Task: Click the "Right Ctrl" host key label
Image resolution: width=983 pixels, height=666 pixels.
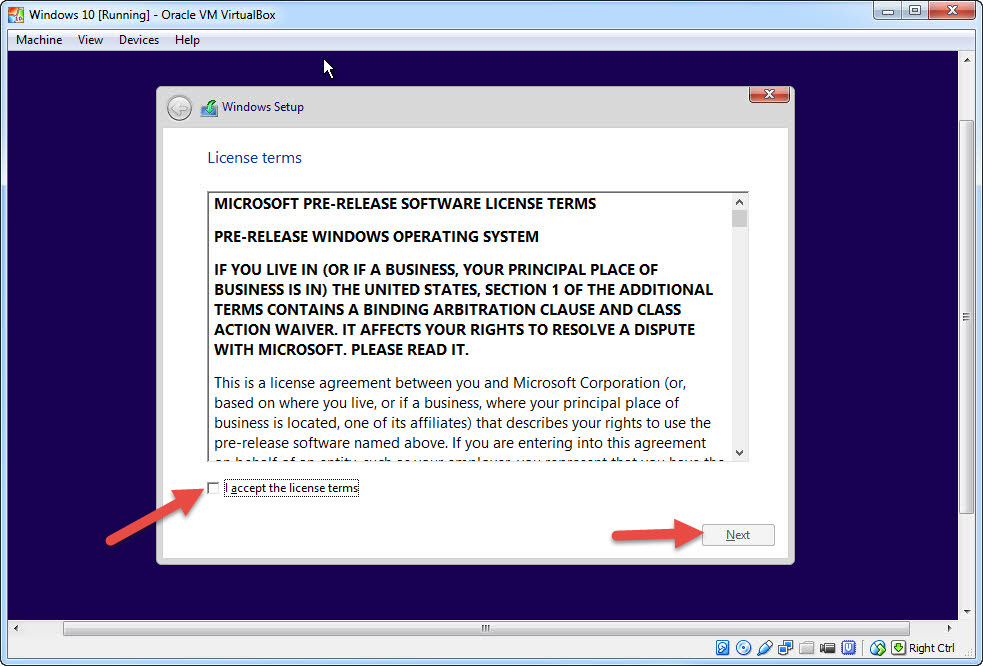Action: click(x=932, y=648)
